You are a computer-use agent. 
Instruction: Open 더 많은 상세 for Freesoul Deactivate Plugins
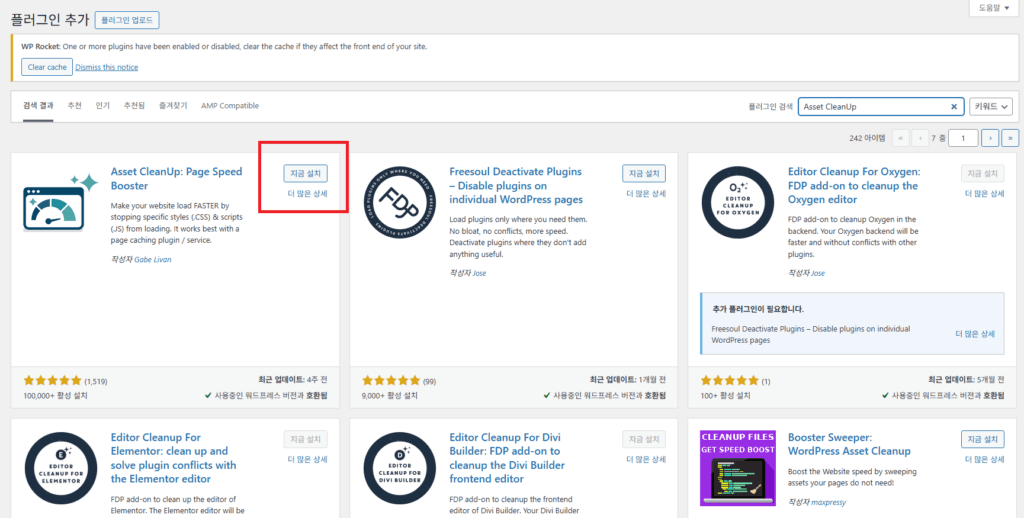coord(646,194)
